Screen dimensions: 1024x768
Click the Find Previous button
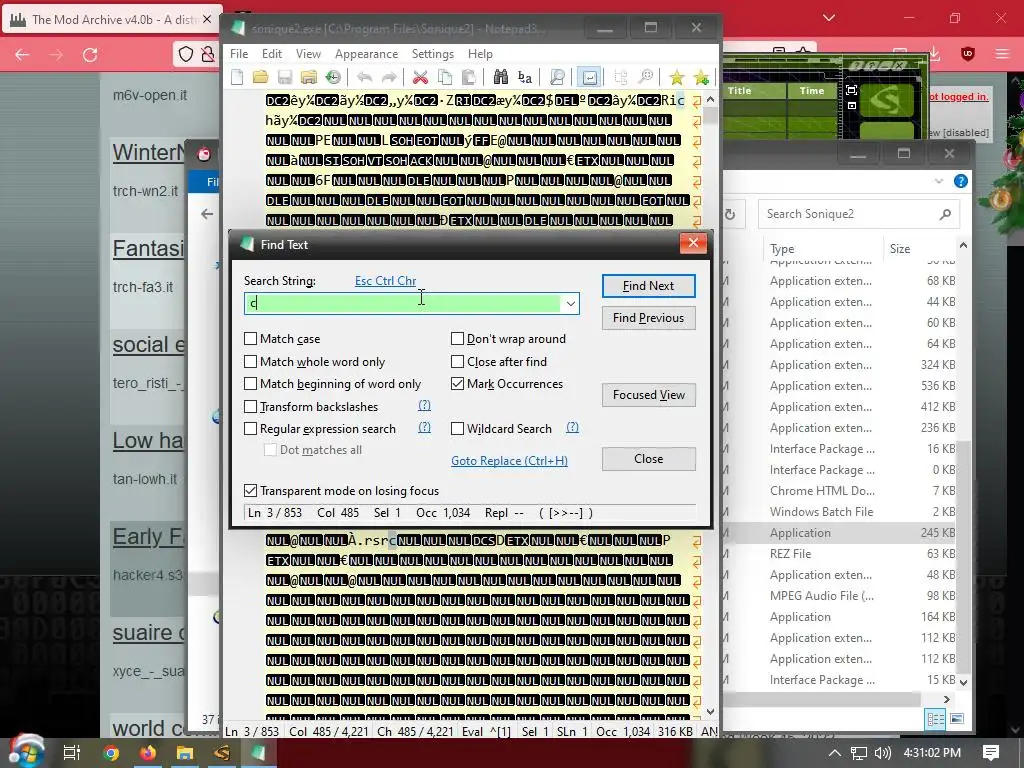tap(648, 317)
